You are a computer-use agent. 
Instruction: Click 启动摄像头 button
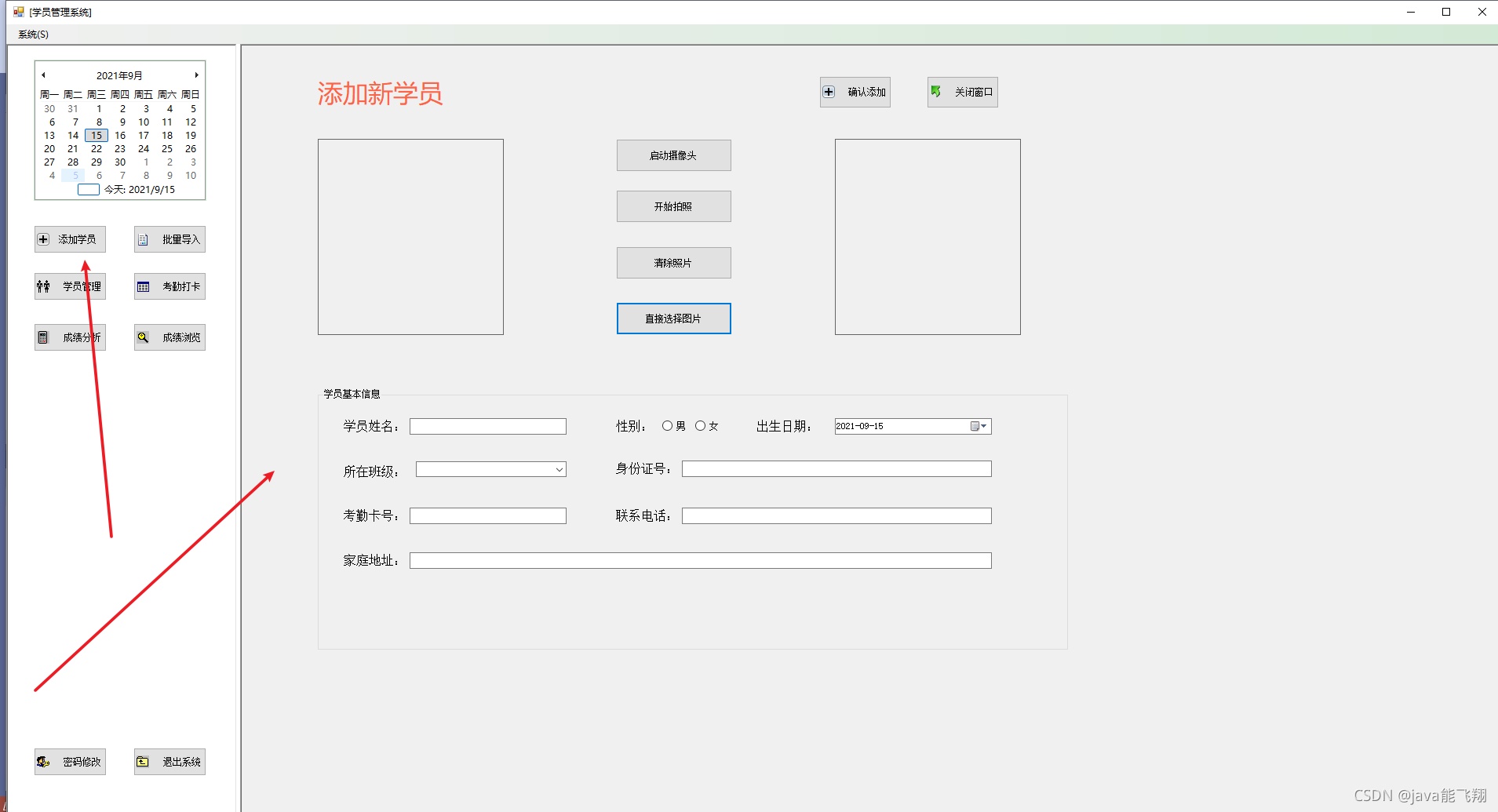click(x=673, y=155)
